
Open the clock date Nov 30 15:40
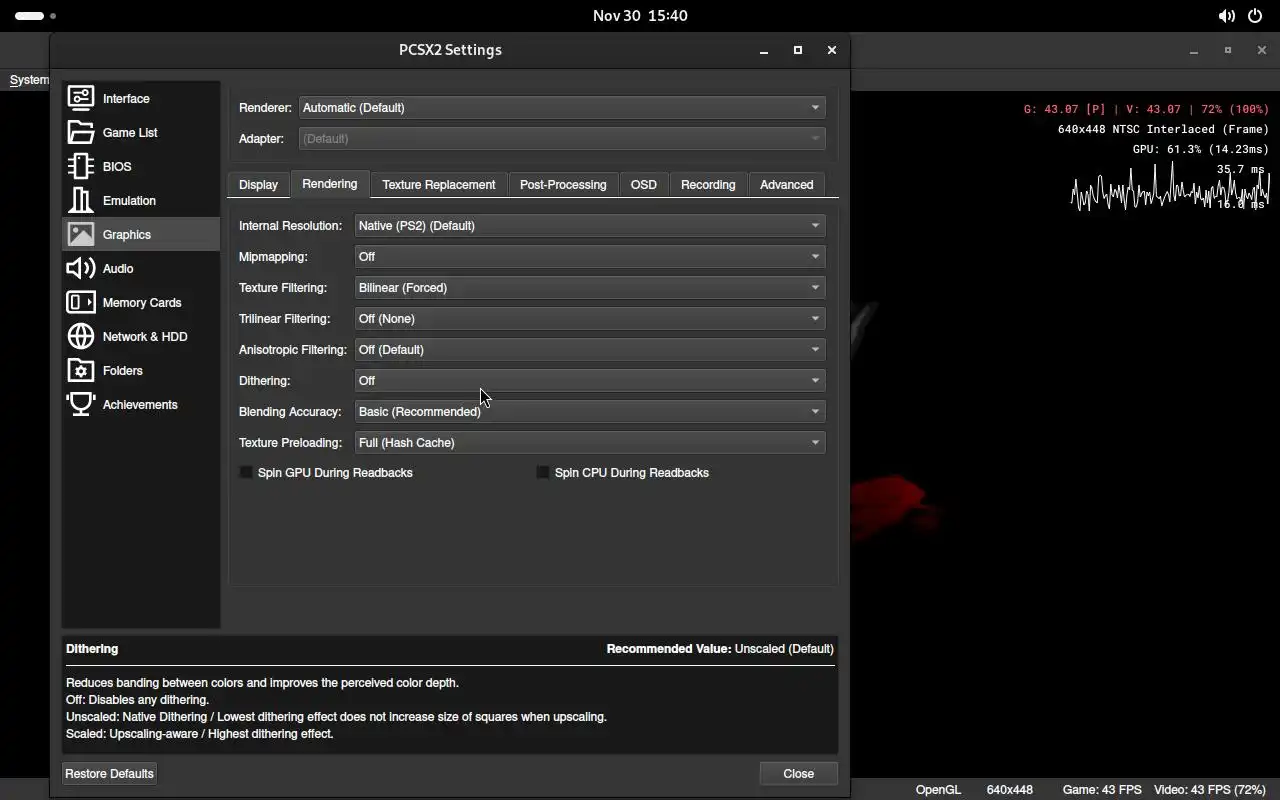point(640,16)
